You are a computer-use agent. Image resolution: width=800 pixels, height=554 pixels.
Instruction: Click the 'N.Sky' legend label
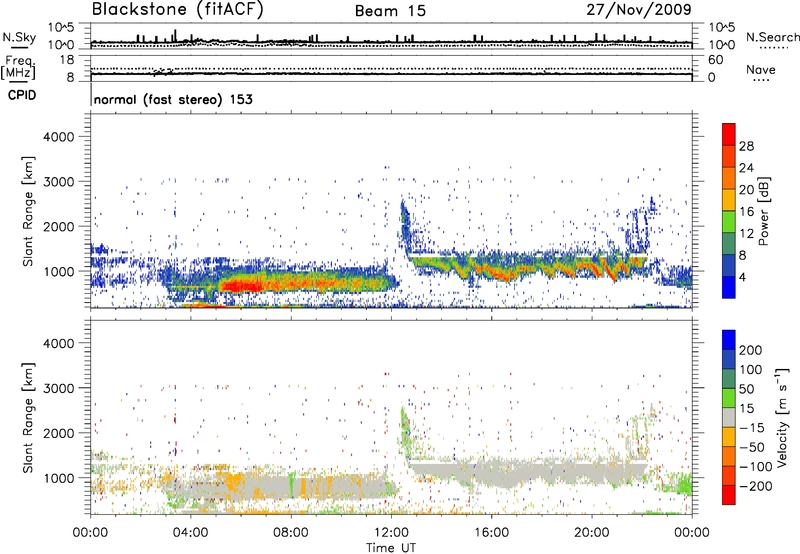click(x=19, y=37)
